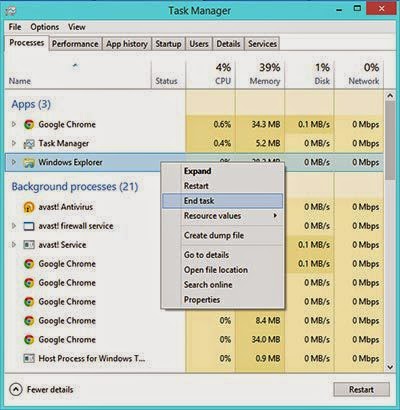400x410 pixels.
Task: Click the 0.9 MB memory value
Action: (268, 359)
